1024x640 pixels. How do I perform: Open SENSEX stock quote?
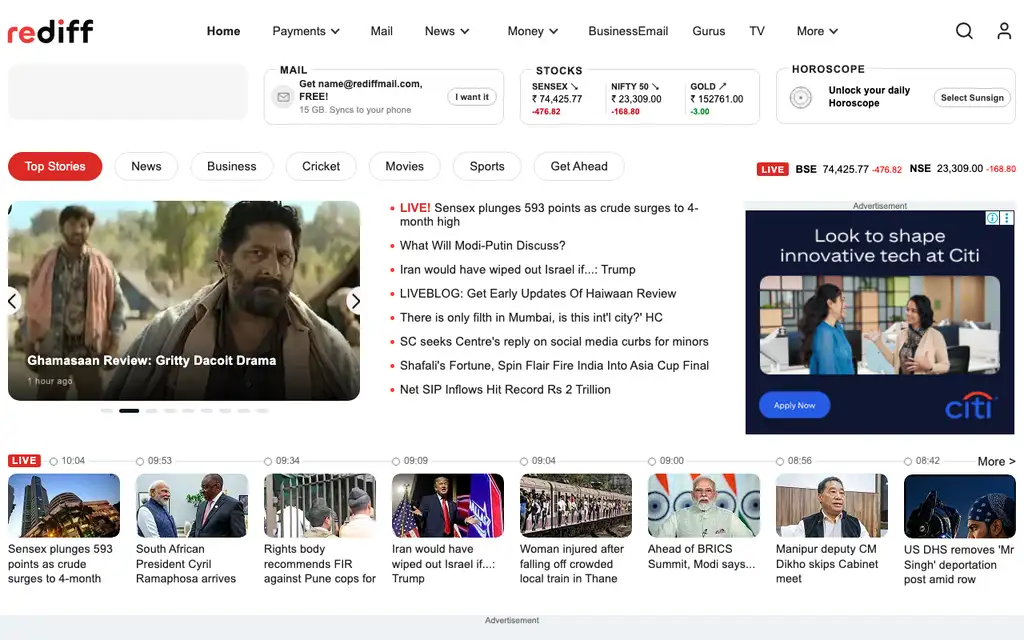click(557, 99)
